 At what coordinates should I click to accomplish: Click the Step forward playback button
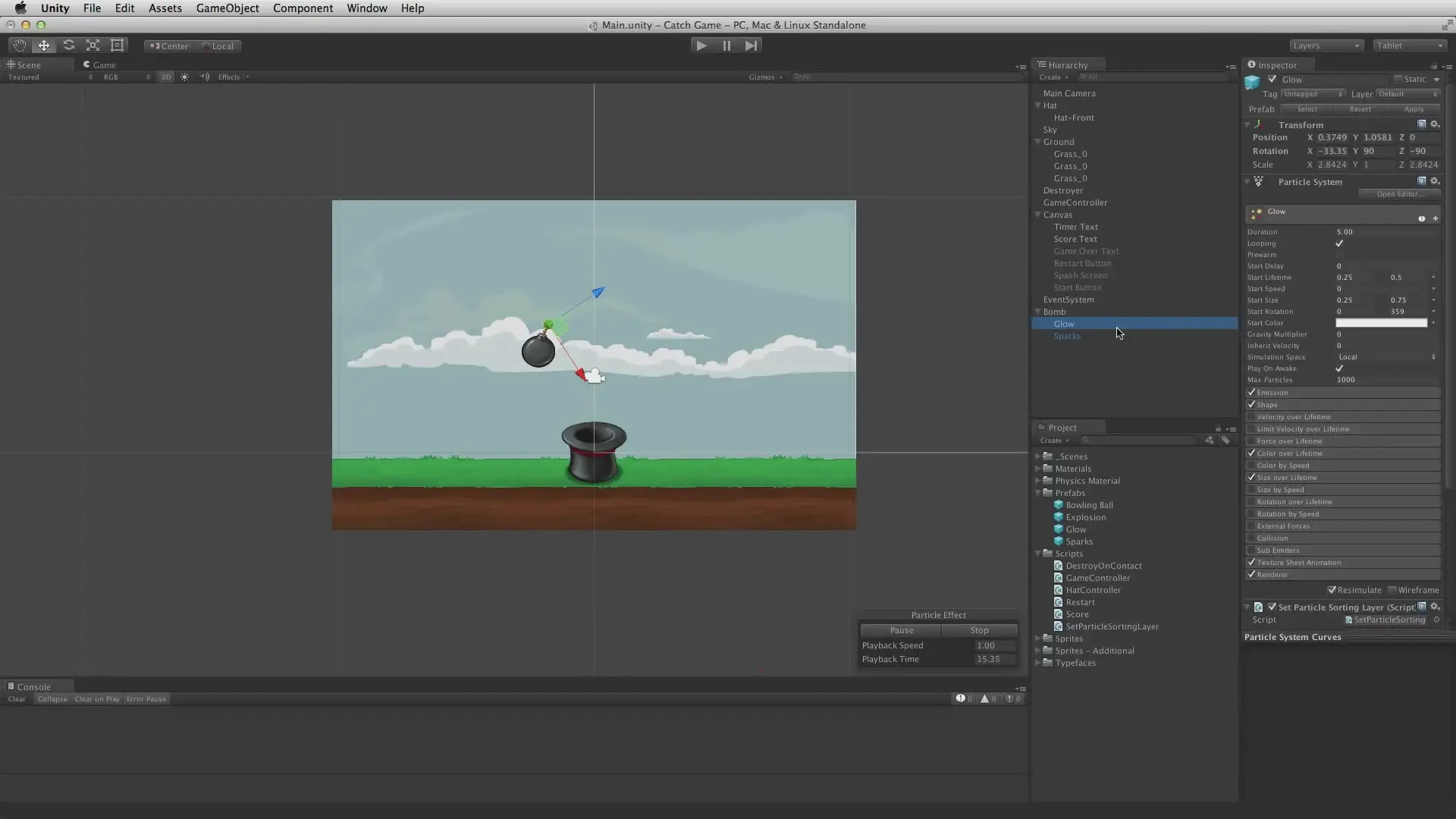point(751,45)
